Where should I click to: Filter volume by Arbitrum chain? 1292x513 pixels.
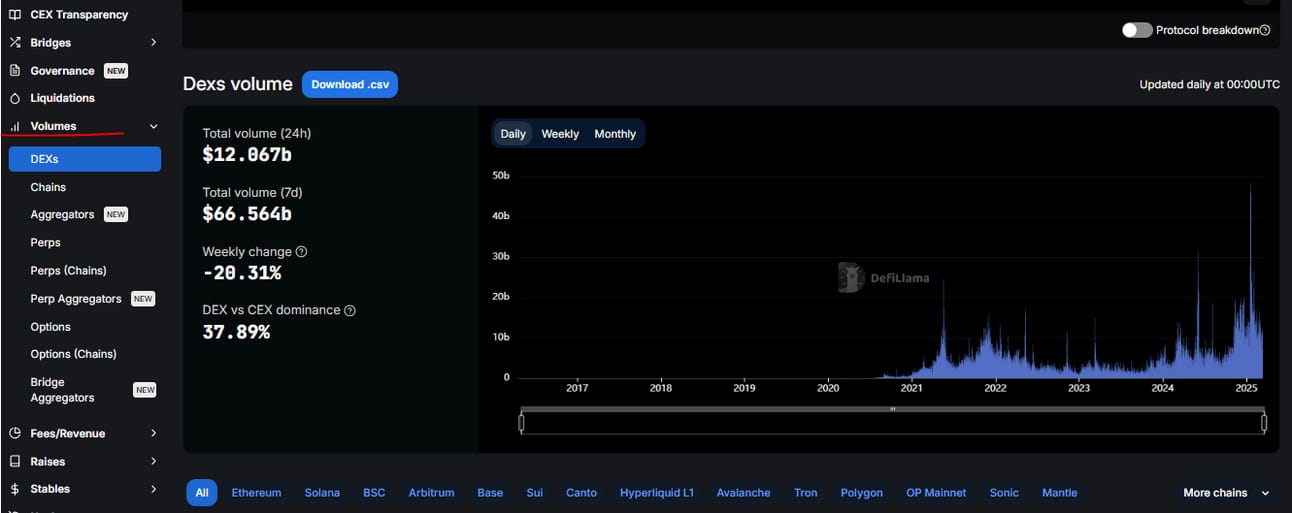point(431,493)
